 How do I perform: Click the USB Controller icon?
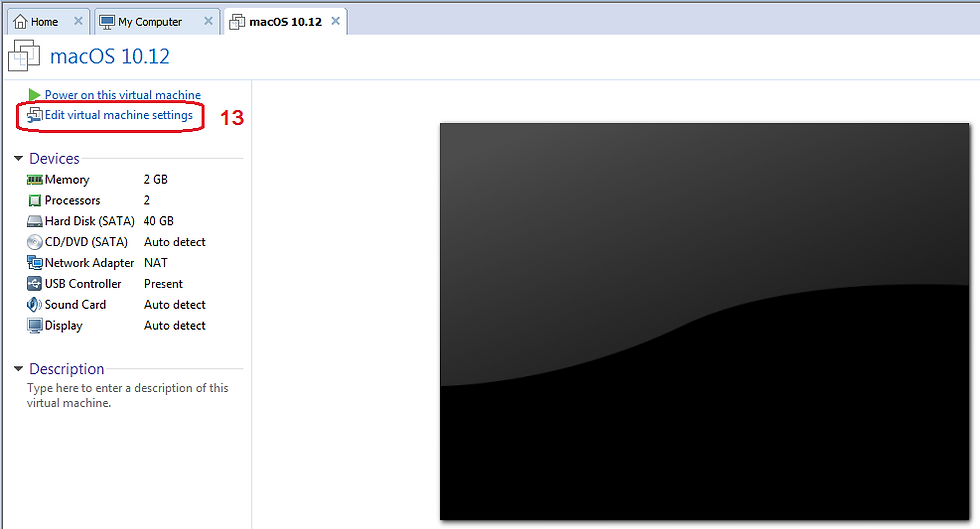click(34, 284)
